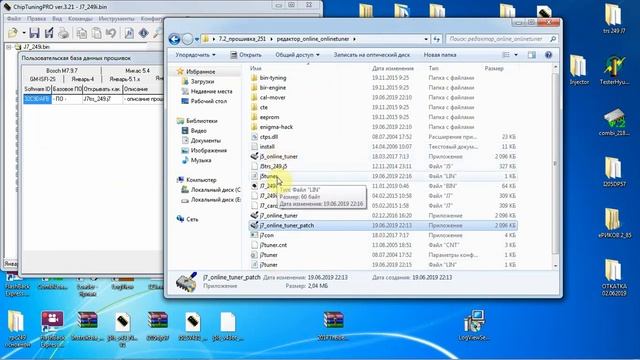Viewport: 640px width, 360px height.
Task: Click the Refresh button next to address bar
Action: 437,39
